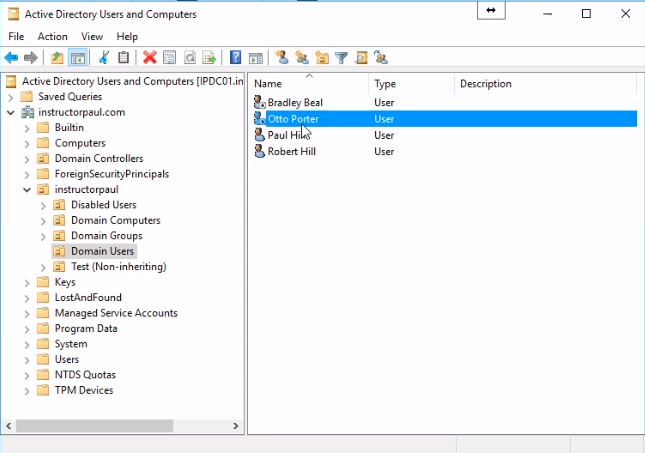Click the instructorpaul.com domain icon

(x=28, y=112)
